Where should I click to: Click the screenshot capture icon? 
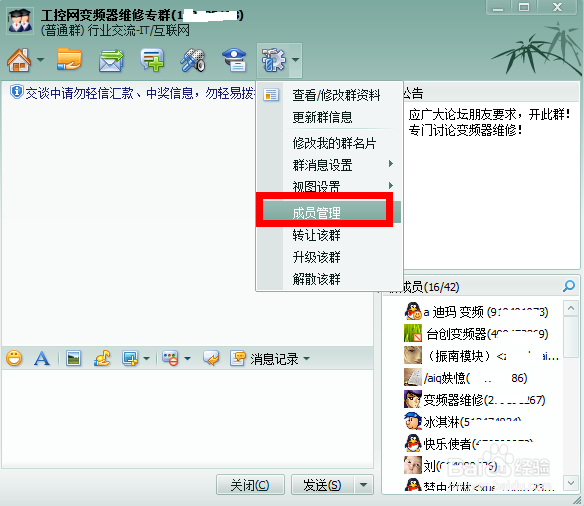130,359
